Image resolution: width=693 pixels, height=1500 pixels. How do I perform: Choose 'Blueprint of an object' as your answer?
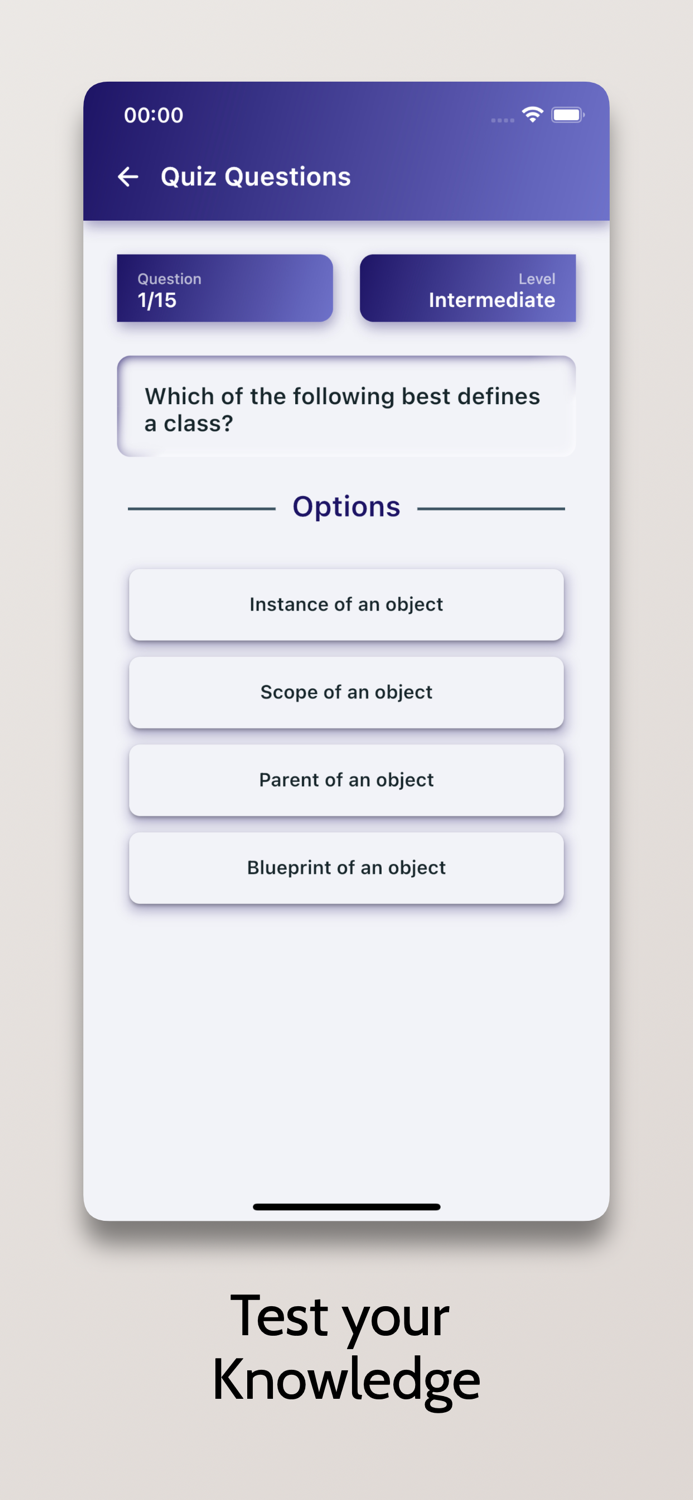click(x=346, y=868)
